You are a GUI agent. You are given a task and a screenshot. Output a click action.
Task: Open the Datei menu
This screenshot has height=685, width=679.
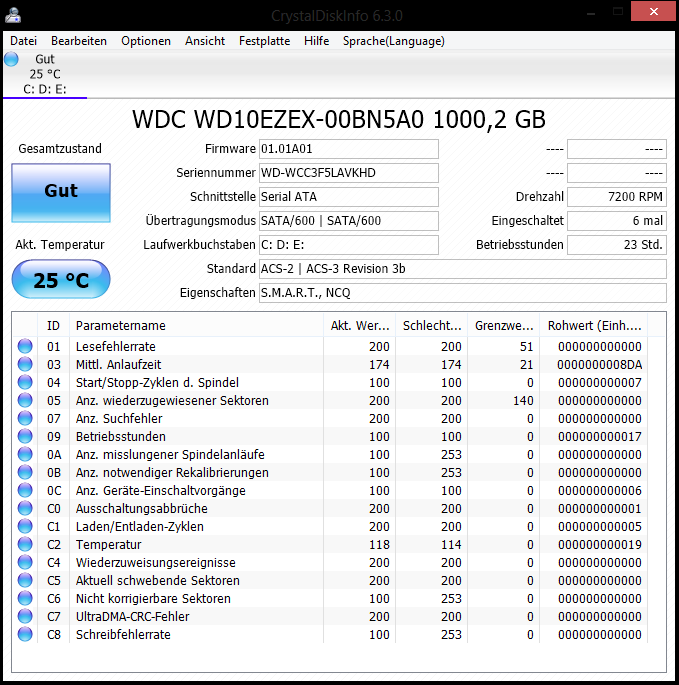(x=24, y=41)
